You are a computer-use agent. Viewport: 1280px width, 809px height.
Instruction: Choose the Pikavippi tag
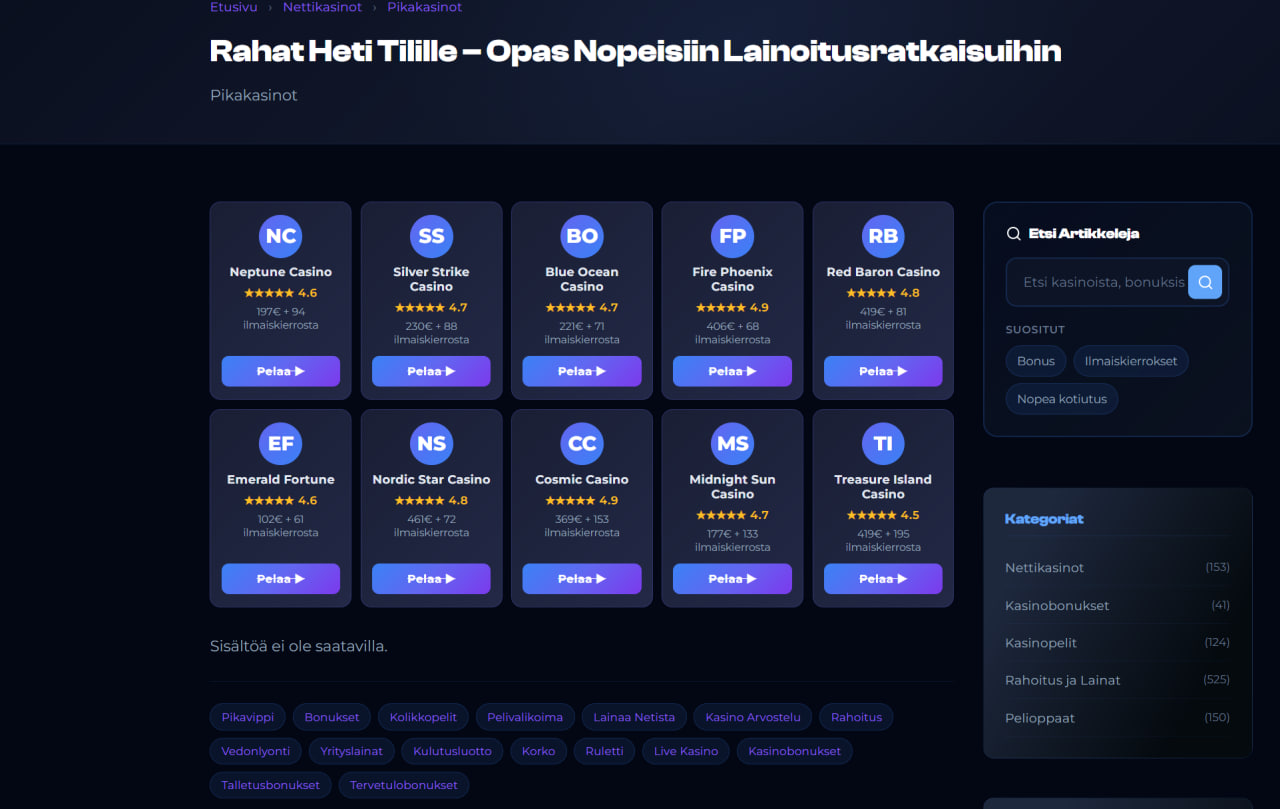point(247,717)
